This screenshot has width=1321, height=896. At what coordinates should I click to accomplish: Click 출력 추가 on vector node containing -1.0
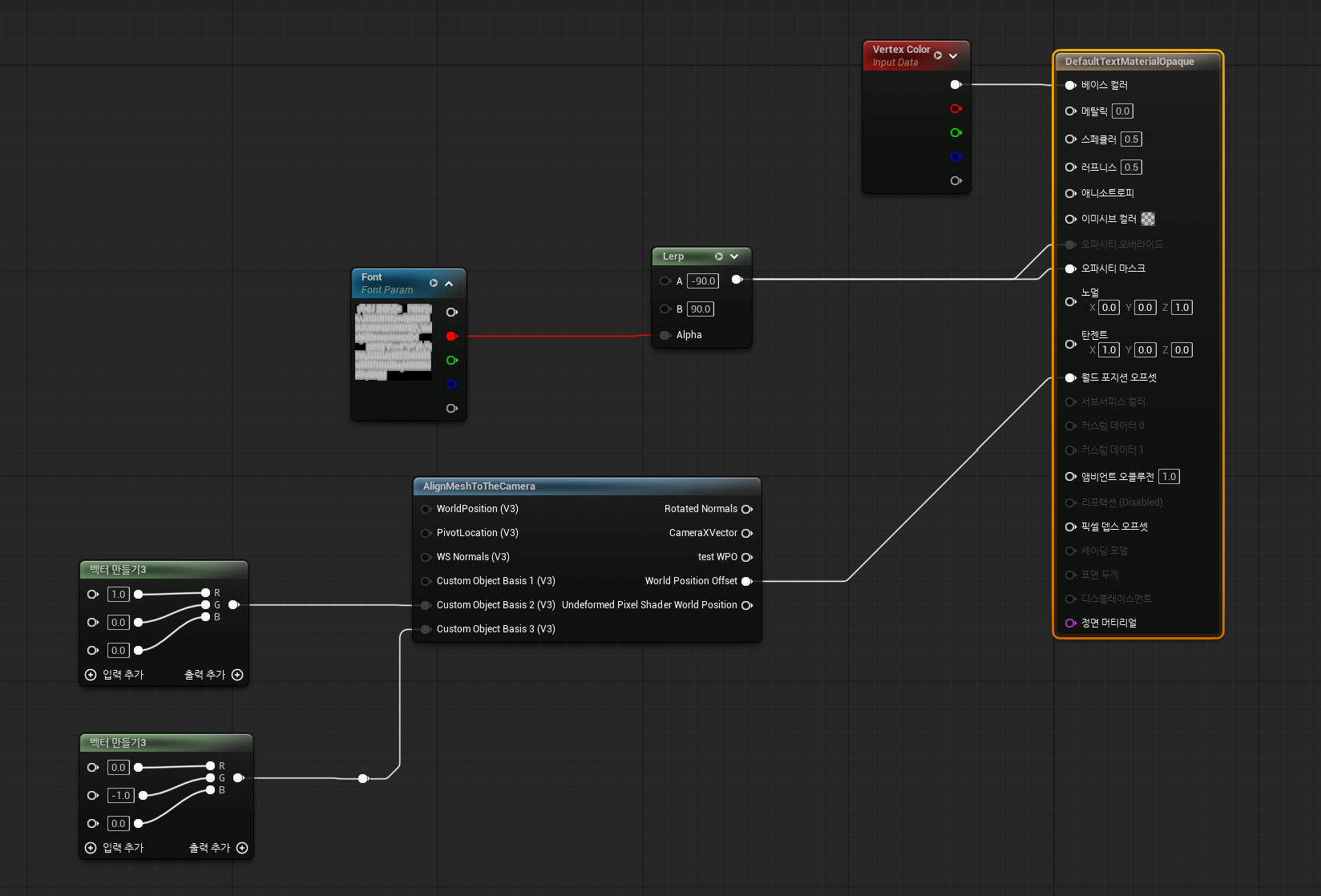click(219, 848)
